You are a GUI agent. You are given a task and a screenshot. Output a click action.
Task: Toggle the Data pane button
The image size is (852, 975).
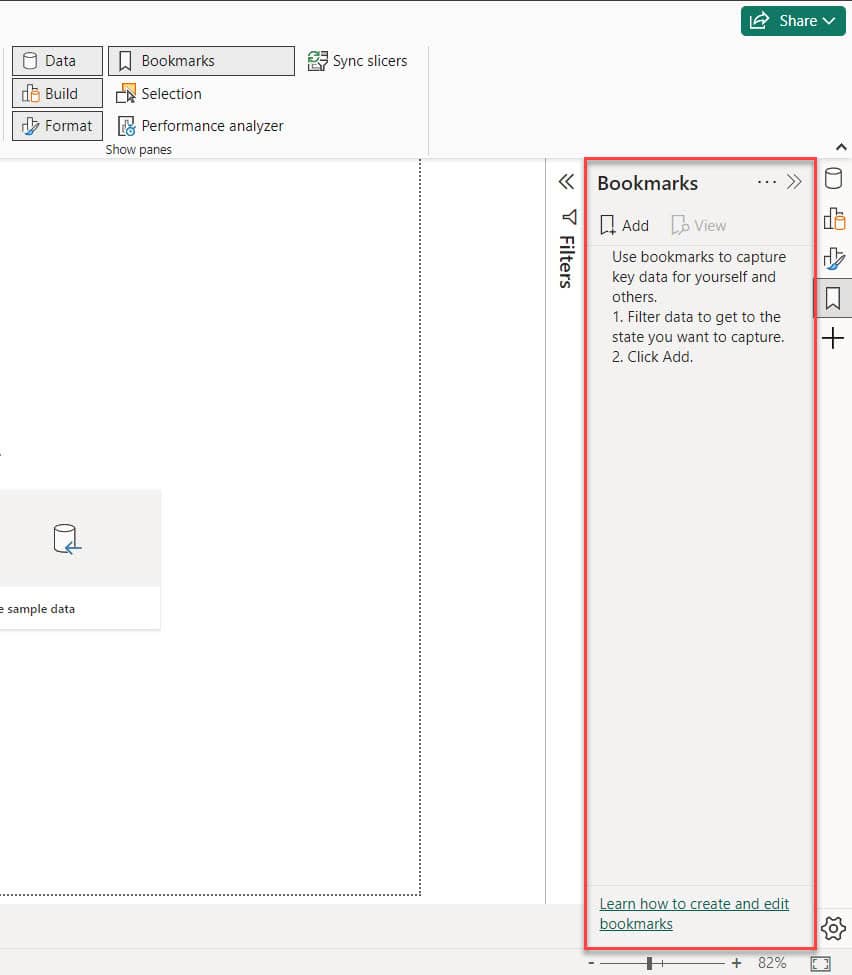tap(57, 61)
